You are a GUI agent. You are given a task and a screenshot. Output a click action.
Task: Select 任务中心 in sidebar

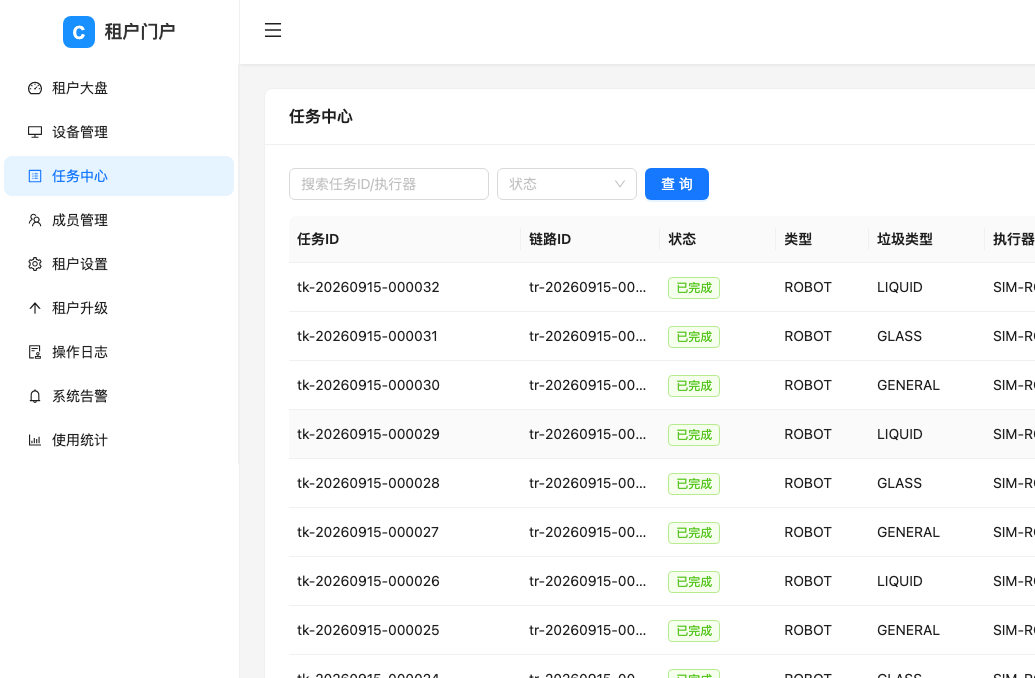119,176
